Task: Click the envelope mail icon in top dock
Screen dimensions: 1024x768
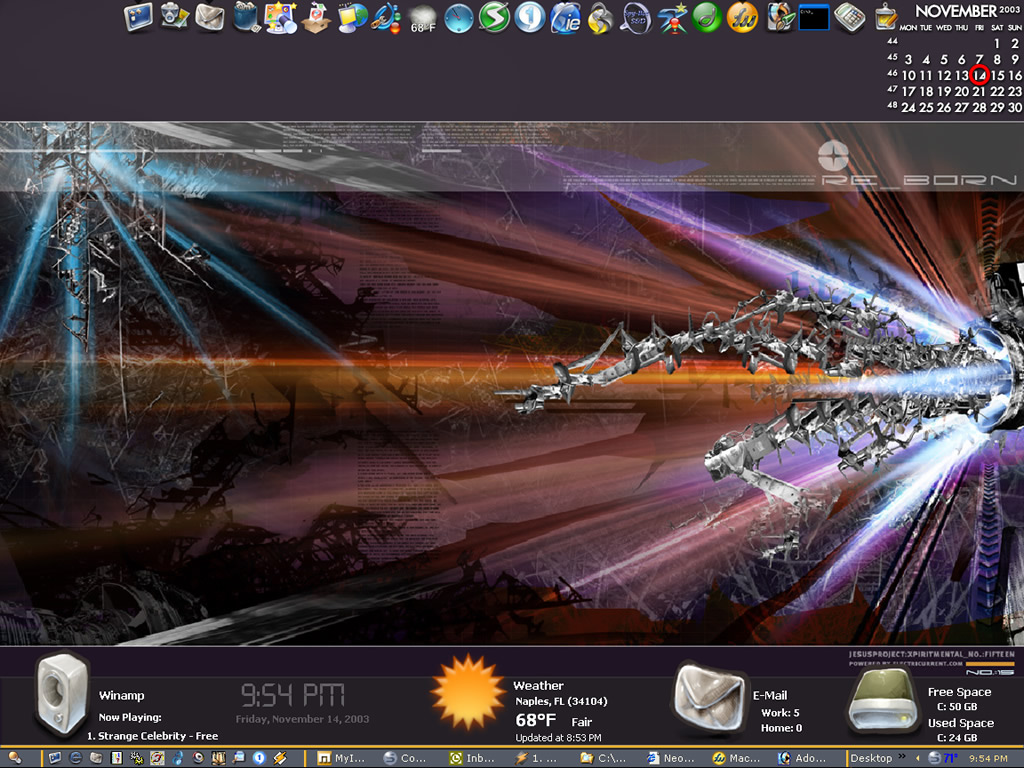Action: pos(209,17)
